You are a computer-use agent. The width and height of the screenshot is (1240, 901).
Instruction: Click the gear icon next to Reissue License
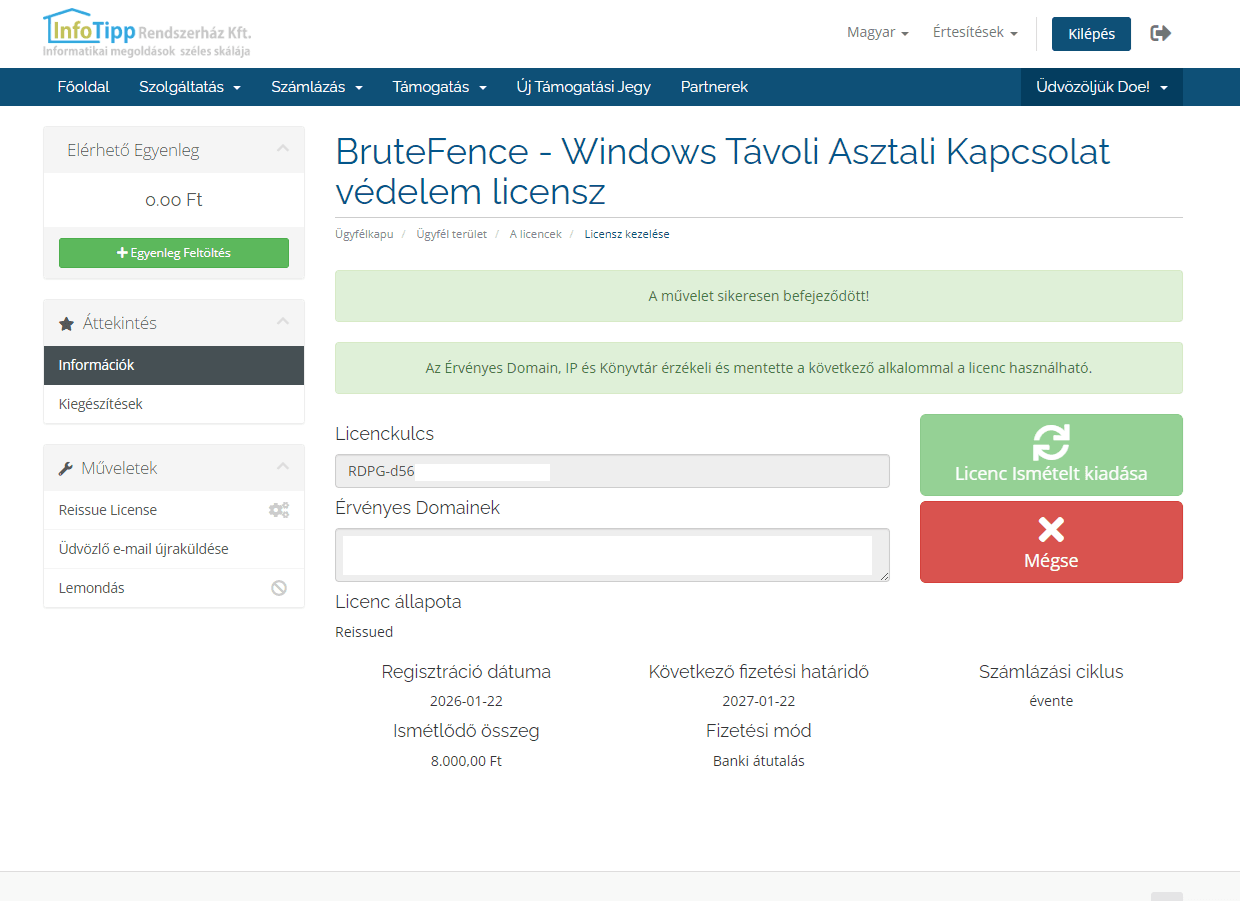click(278, 509)
